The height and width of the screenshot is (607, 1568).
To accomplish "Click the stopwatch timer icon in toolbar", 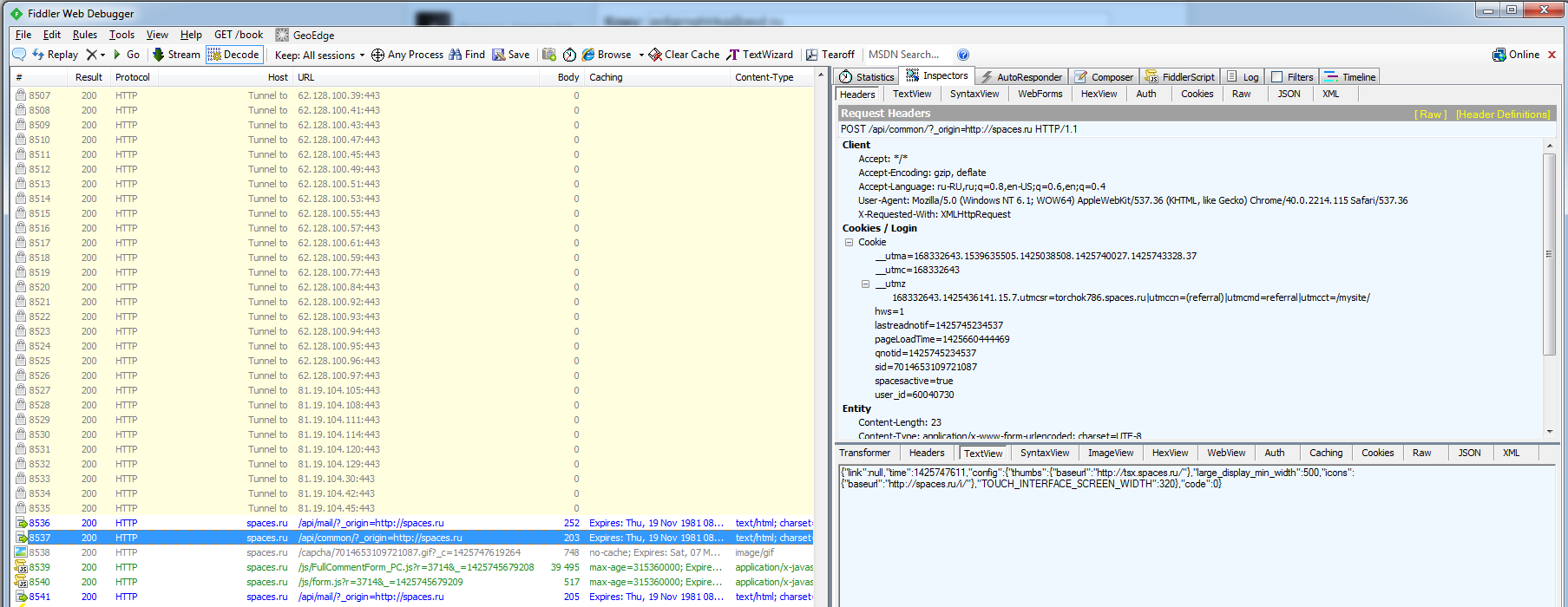I will pyautogui.click(x=569, y=55).
